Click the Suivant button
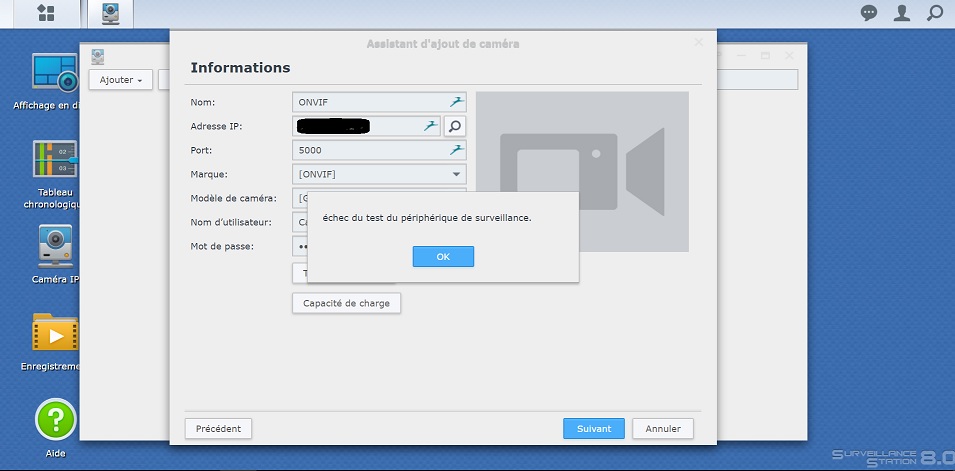This screenshot has width=955, height=471. click(594, 428)
